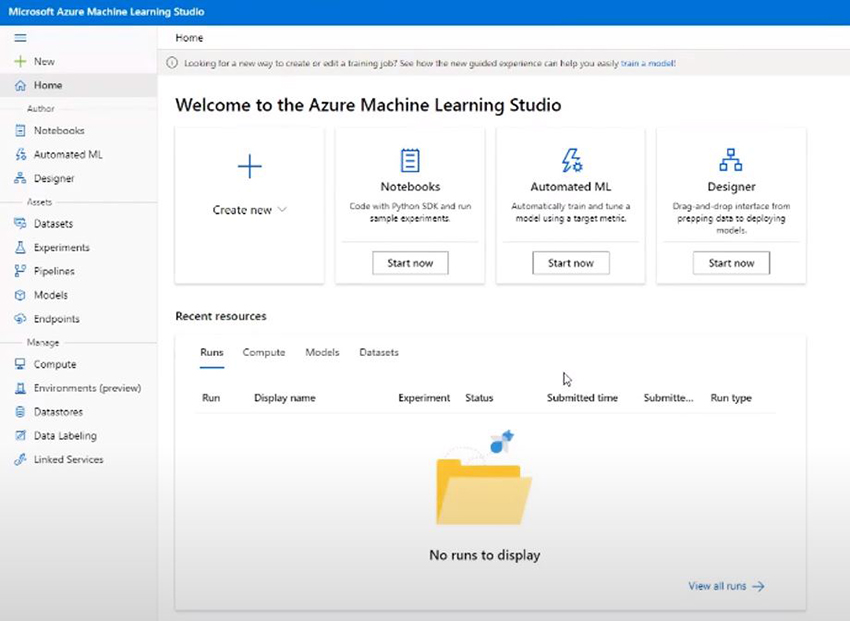Click the Models cube icon

click(x=20, y=295)
